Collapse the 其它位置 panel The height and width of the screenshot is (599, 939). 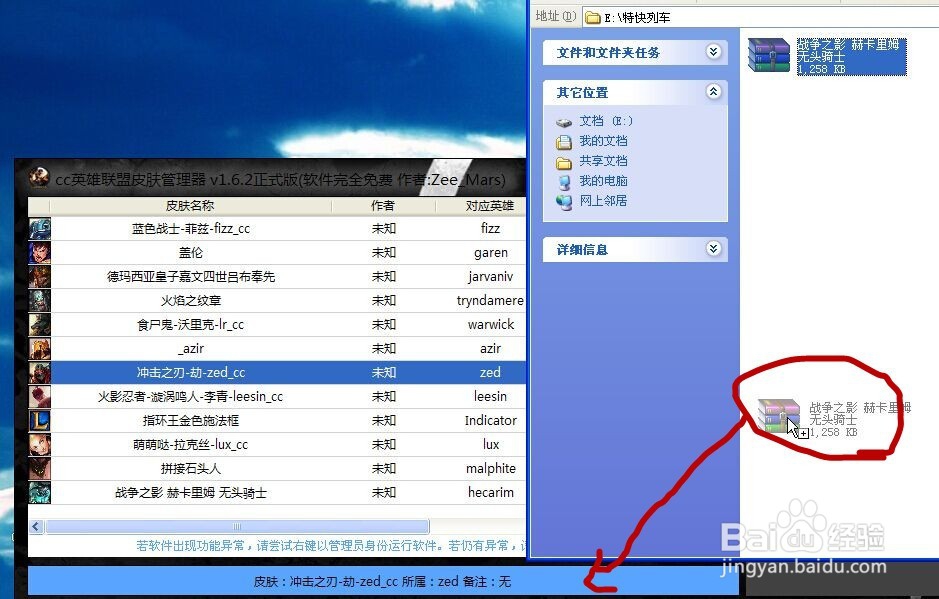point(713,92)
